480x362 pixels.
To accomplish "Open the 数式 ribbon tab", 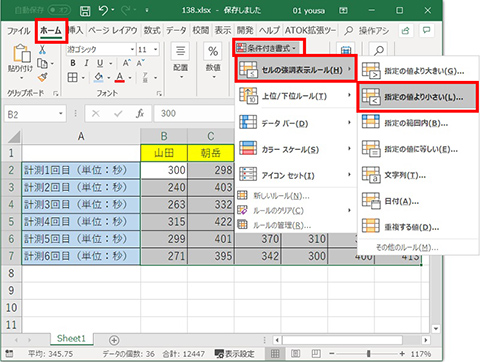I will (152, 30).
